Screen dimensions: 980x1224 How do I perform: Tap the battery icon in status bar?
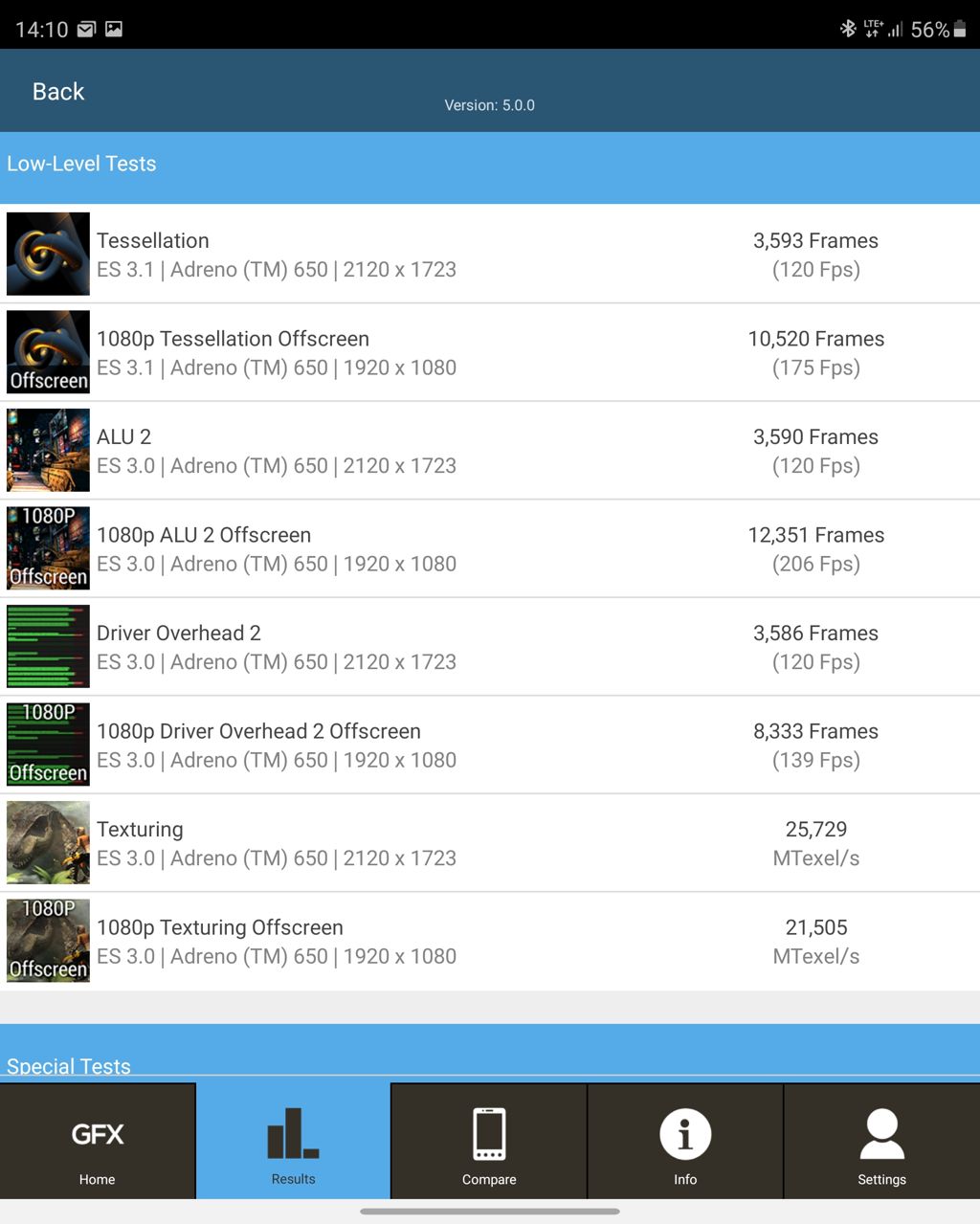pyautogui.click(x=959, y=30)
